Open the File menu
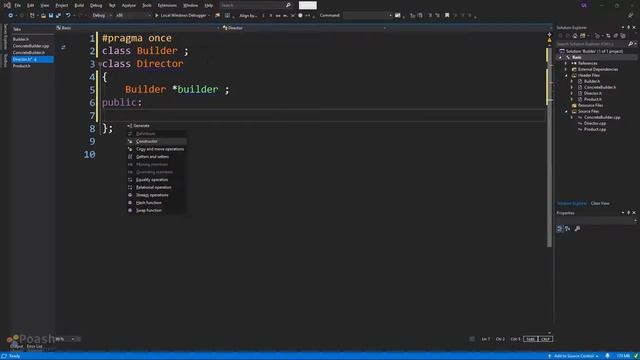Image resolution: width=640 pixels, height=360 pixels. click(x=18, y=5)
